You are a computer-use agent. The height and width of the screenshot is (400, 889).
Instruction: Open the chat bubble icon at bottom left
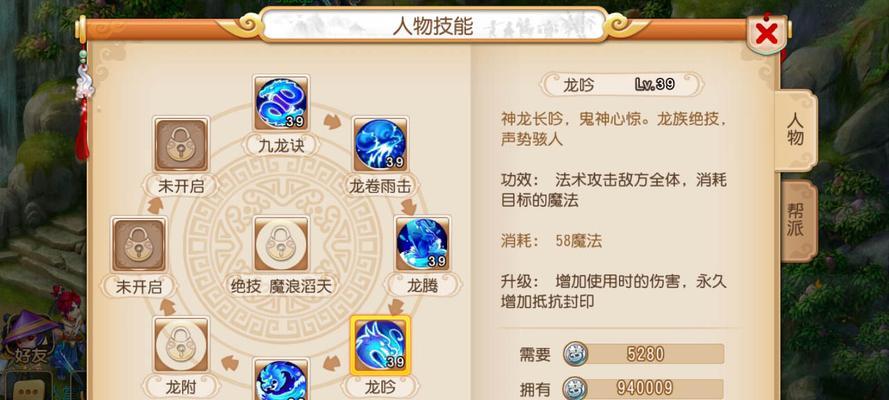(x=24, y=389)
